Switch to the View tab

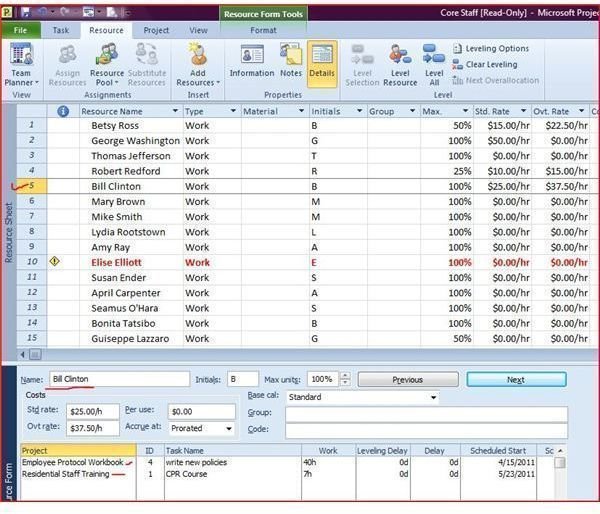(198, 30)
